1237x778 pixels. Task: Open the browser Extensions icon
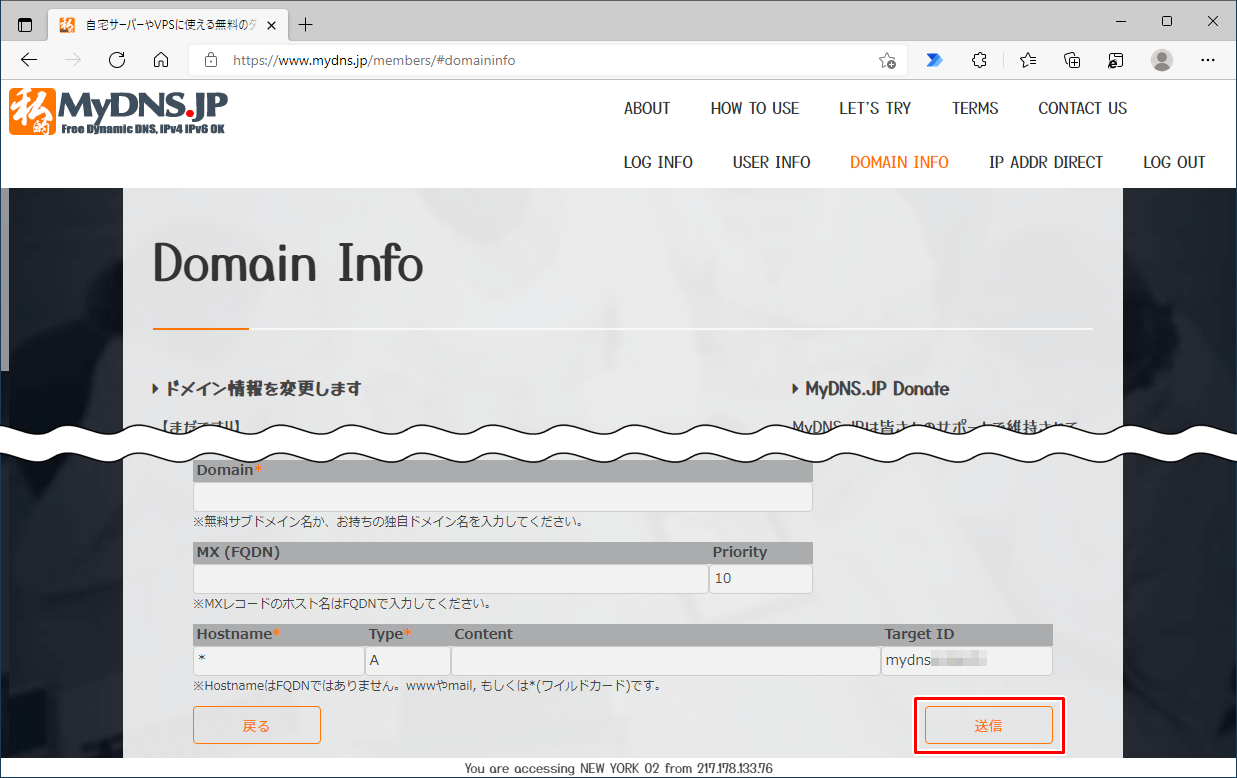click(x=979, y=60)
